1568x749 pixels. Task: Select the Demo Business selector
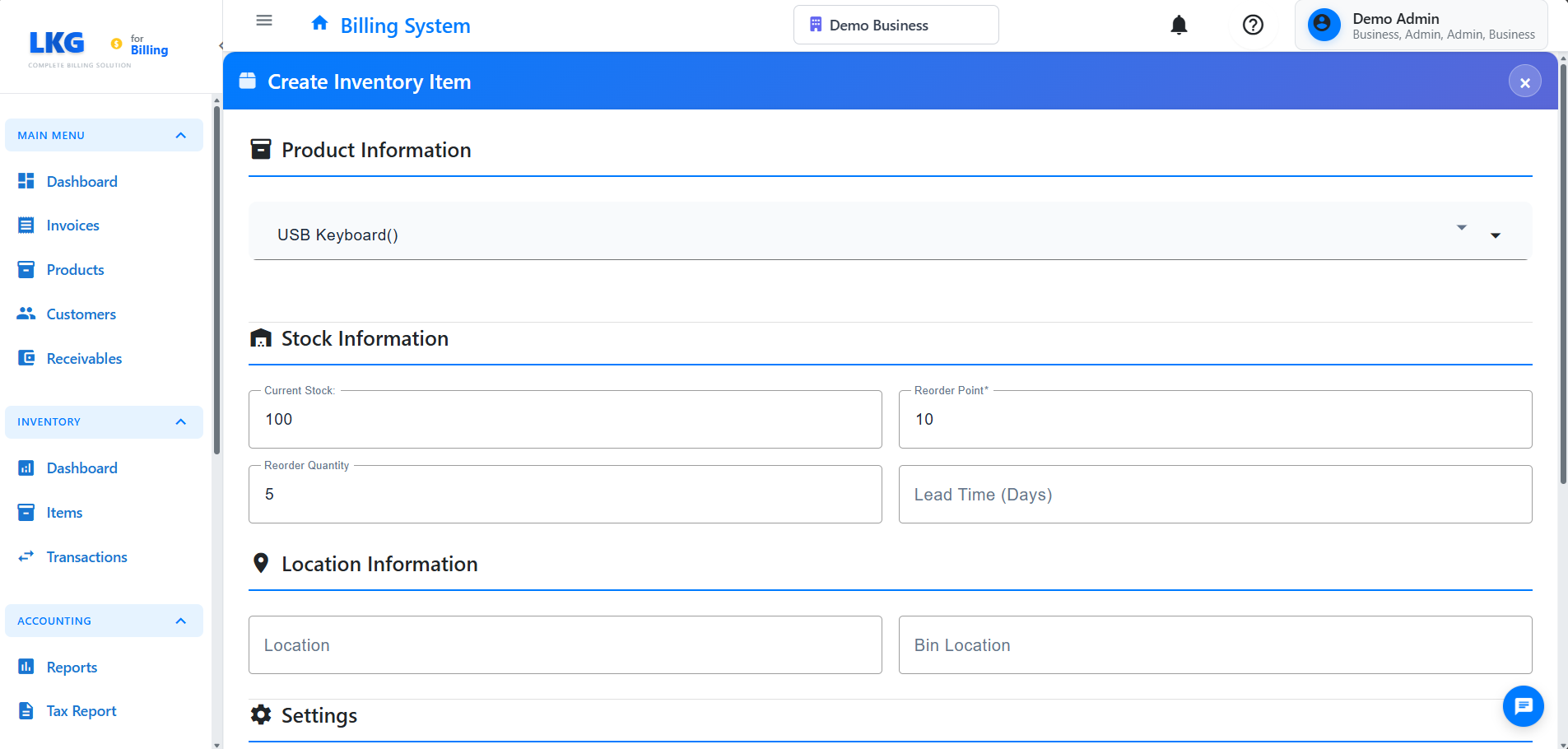[896, 26]
